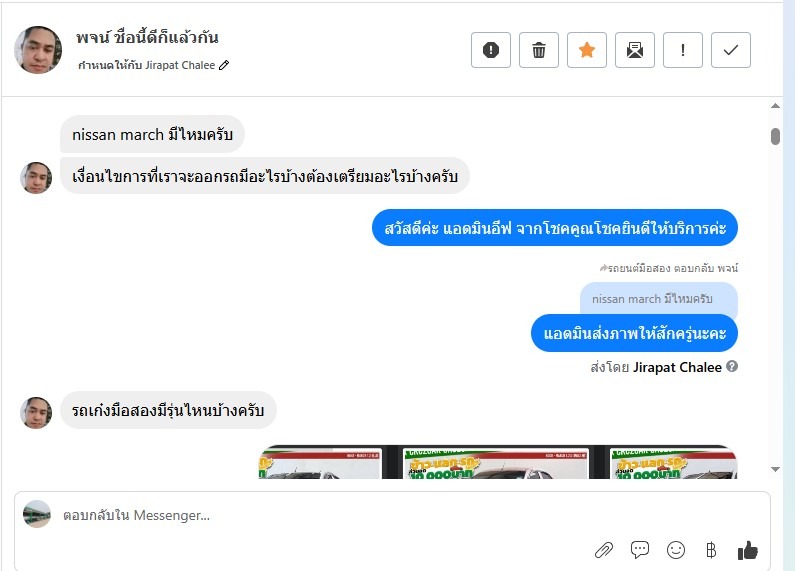Click the Baht payment request icon

click(x=711, y=550)
